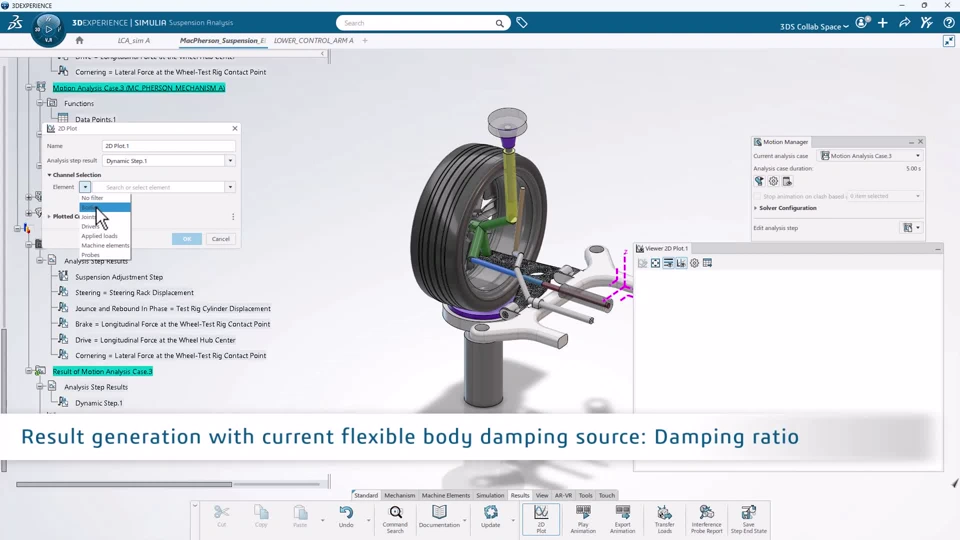Click the table export icon in Viewer 2D Plot
The height and width of the screenshot is (540, 960).
(707, 263)
